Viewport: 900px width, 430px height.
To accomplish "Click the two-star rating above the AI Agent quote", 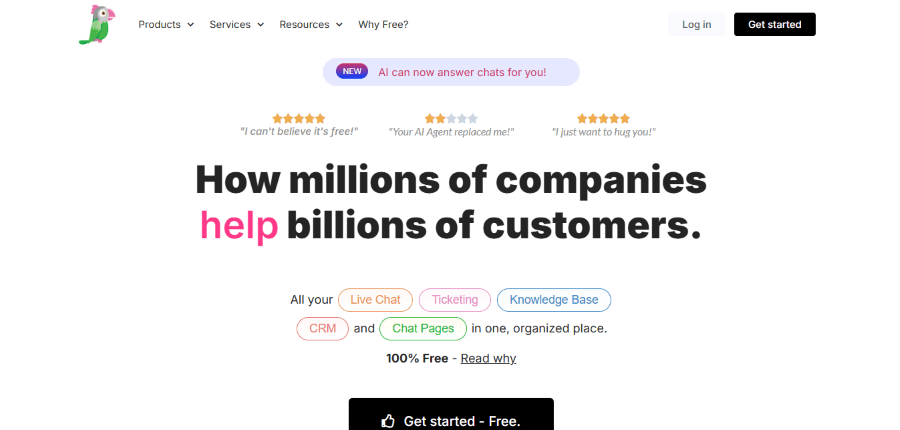I will click(x=451, y=118).
